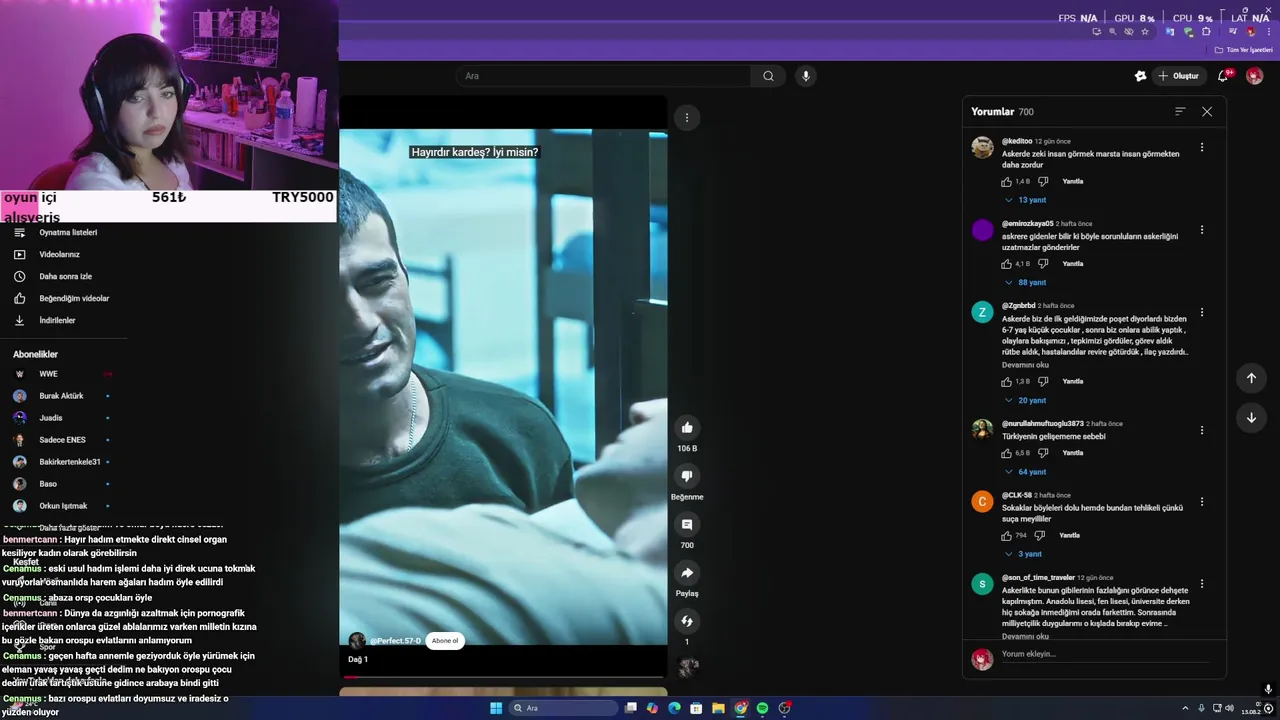Screen dimensions: 1280x720
Task: Go to the previous Short with up arrow
Action: pyautogui.click(x=1251, y=378)
